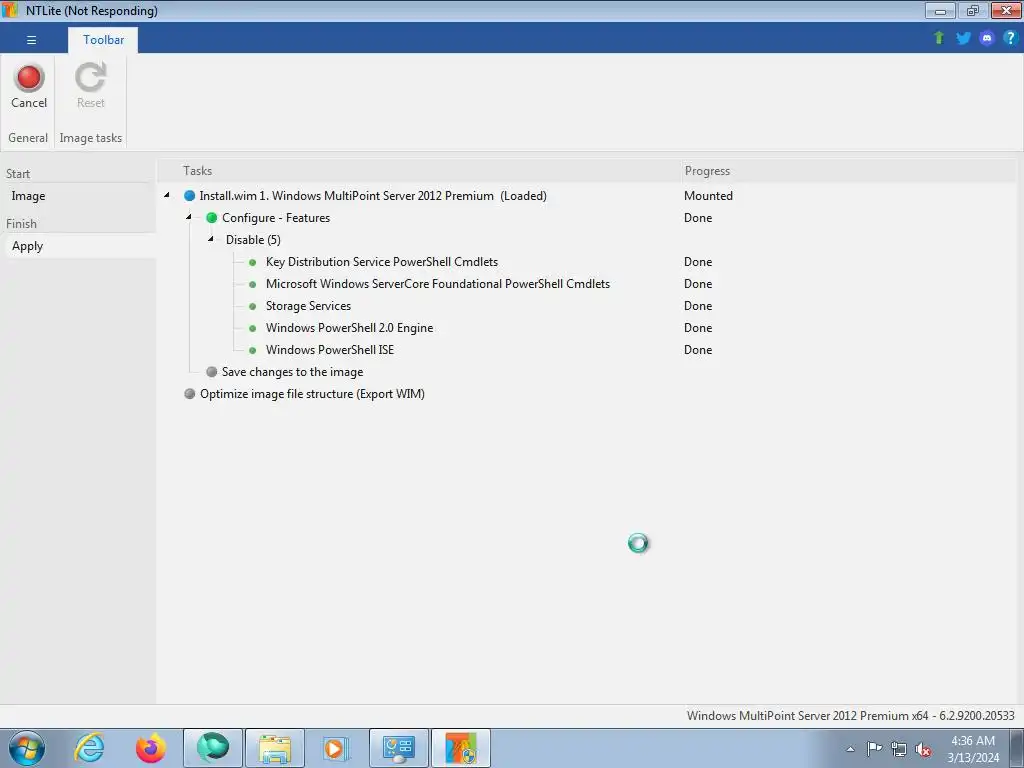The height and width of the screenshot is (768, 1024).
Task: Select Optimize image file structure (Export WIM)
Action: point(312,394)
